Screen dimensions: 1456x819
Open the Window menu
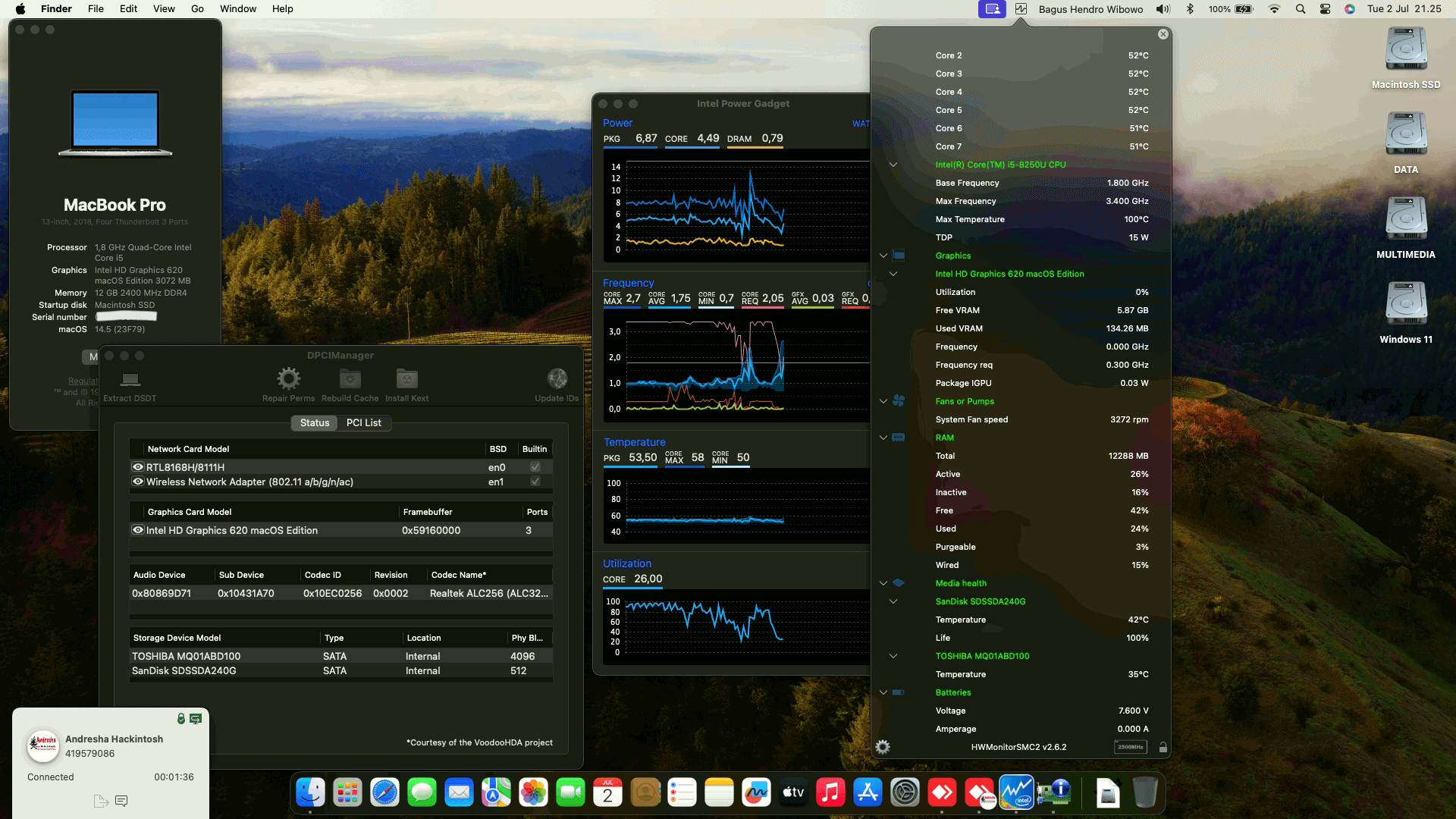click(x=238, y=9)
